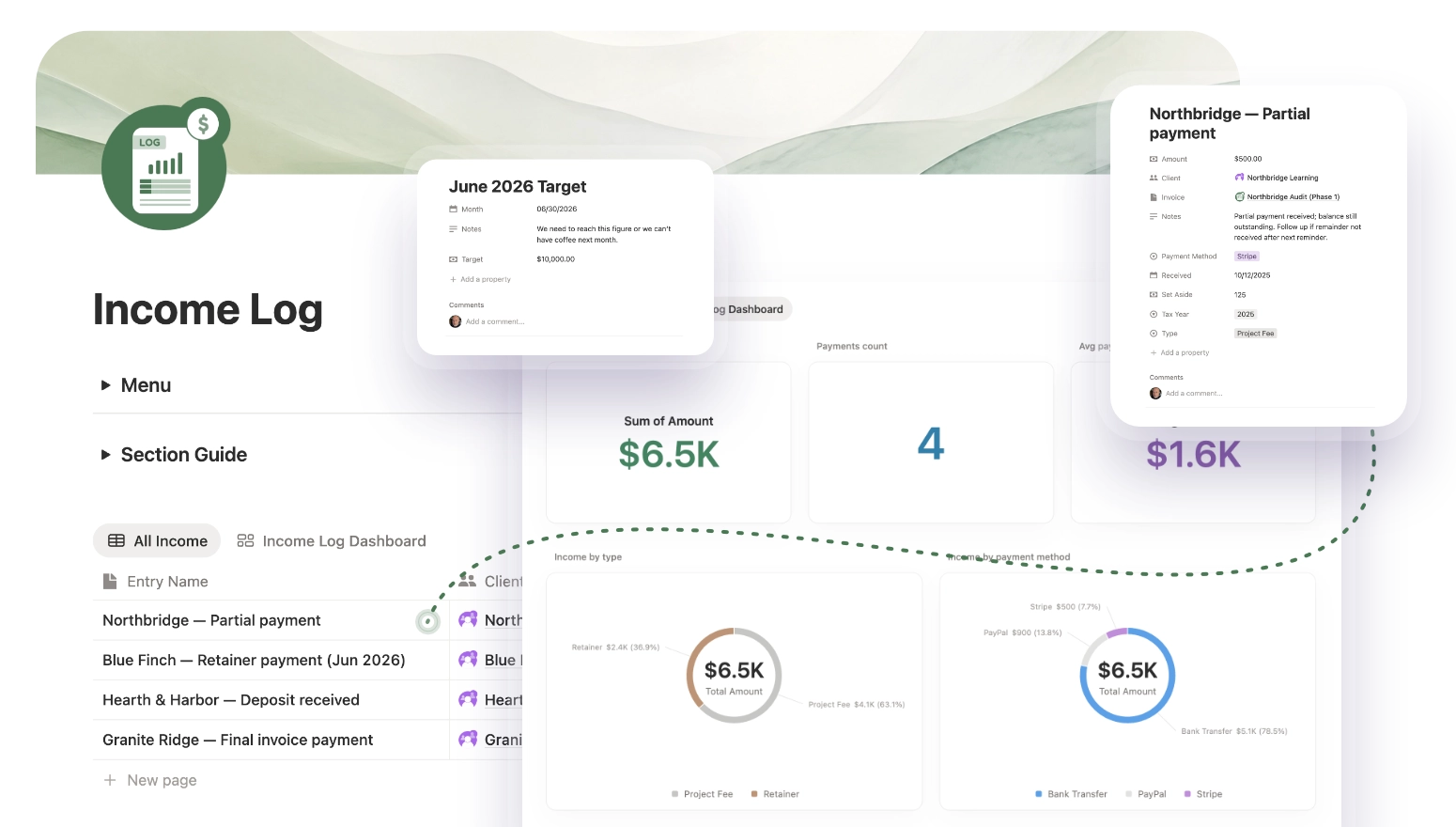Click the client icon in the Northbridge row

pos(468,620)
